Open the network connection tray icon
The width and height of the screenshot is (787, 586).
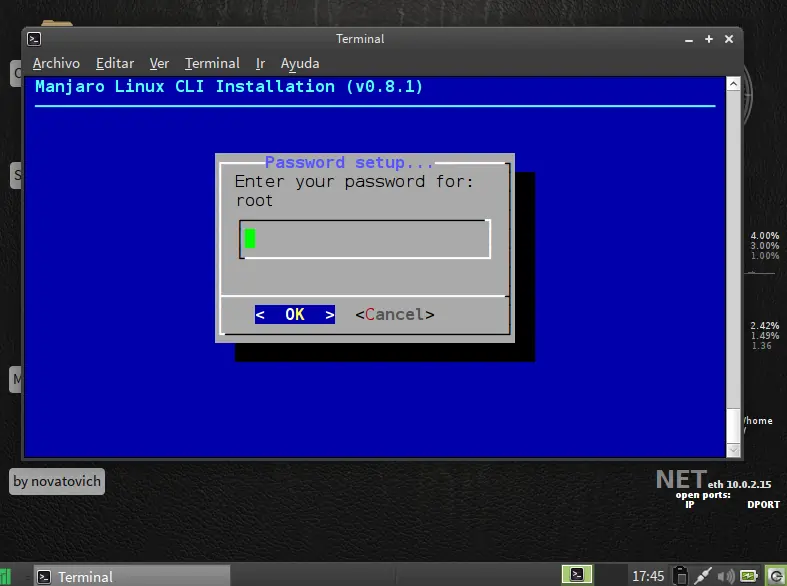tap(703, 576)
